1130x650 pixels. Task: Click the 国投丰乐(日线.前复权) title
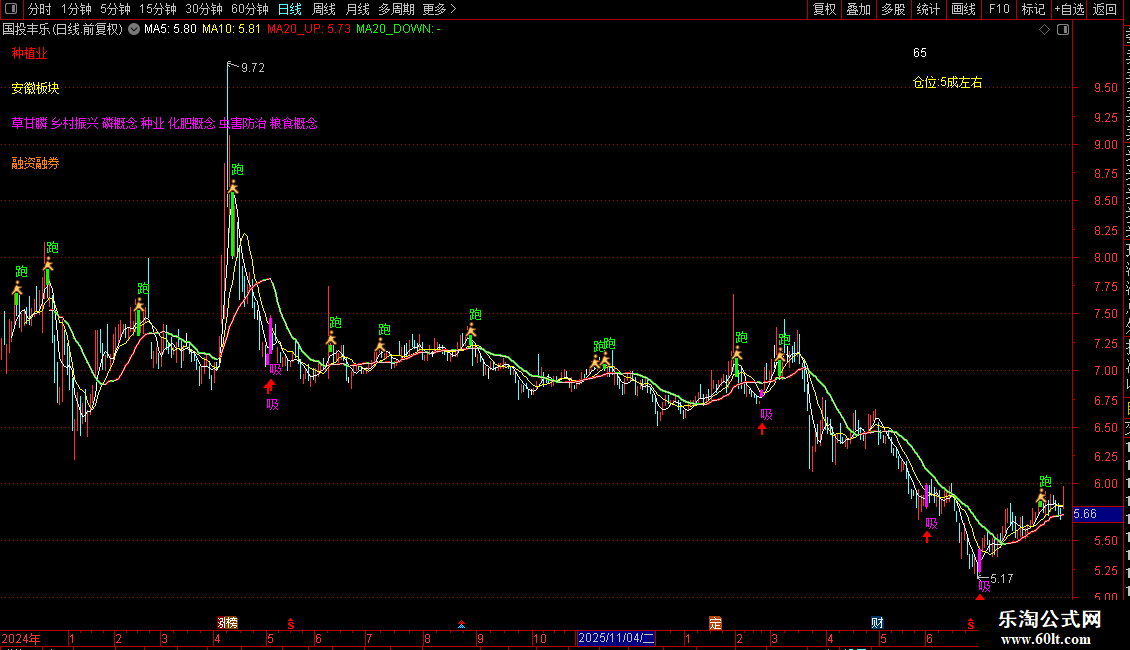coord(63,30)
